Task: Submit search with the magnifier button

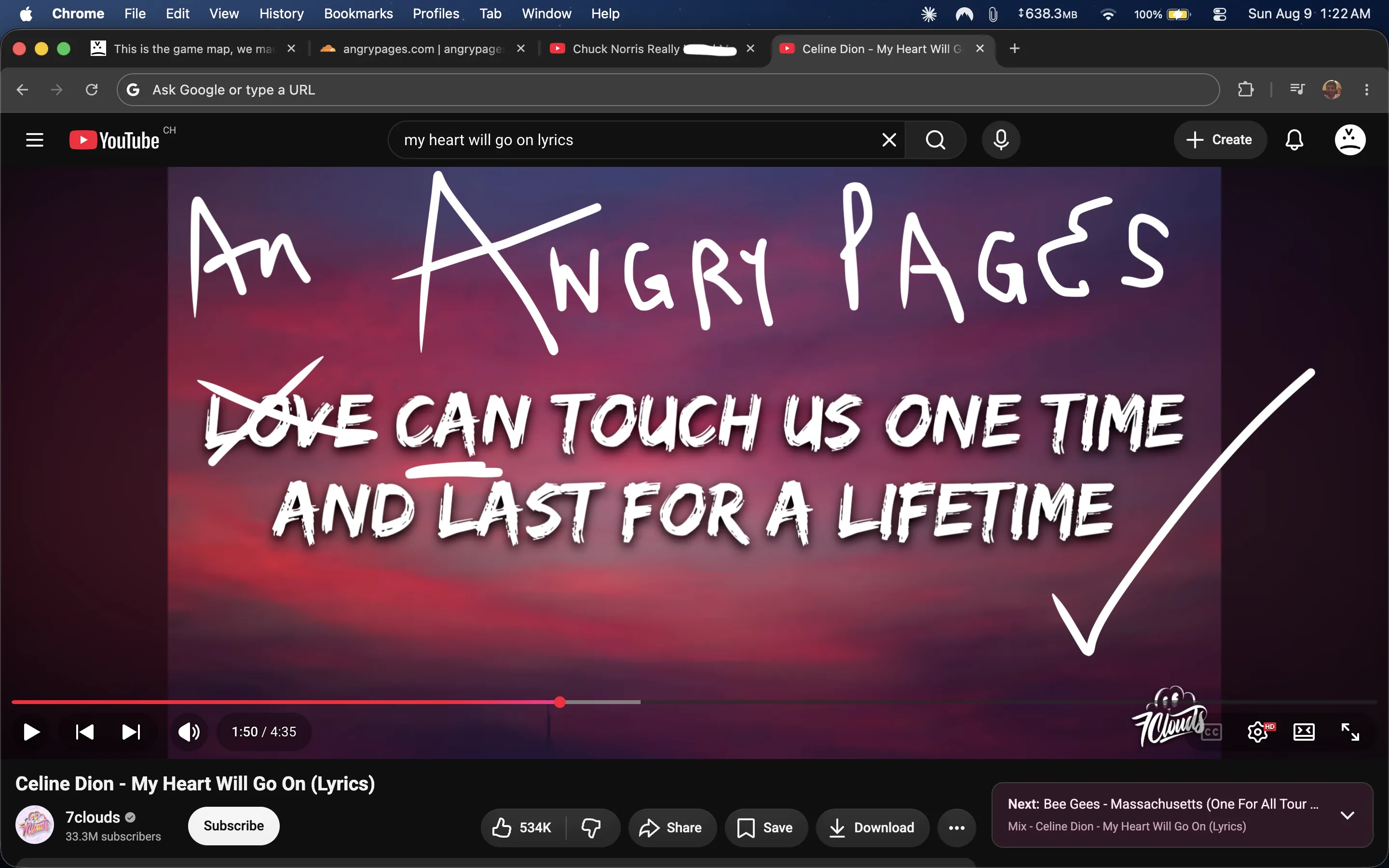Action: pyautogui.click(x=936, y=139)
